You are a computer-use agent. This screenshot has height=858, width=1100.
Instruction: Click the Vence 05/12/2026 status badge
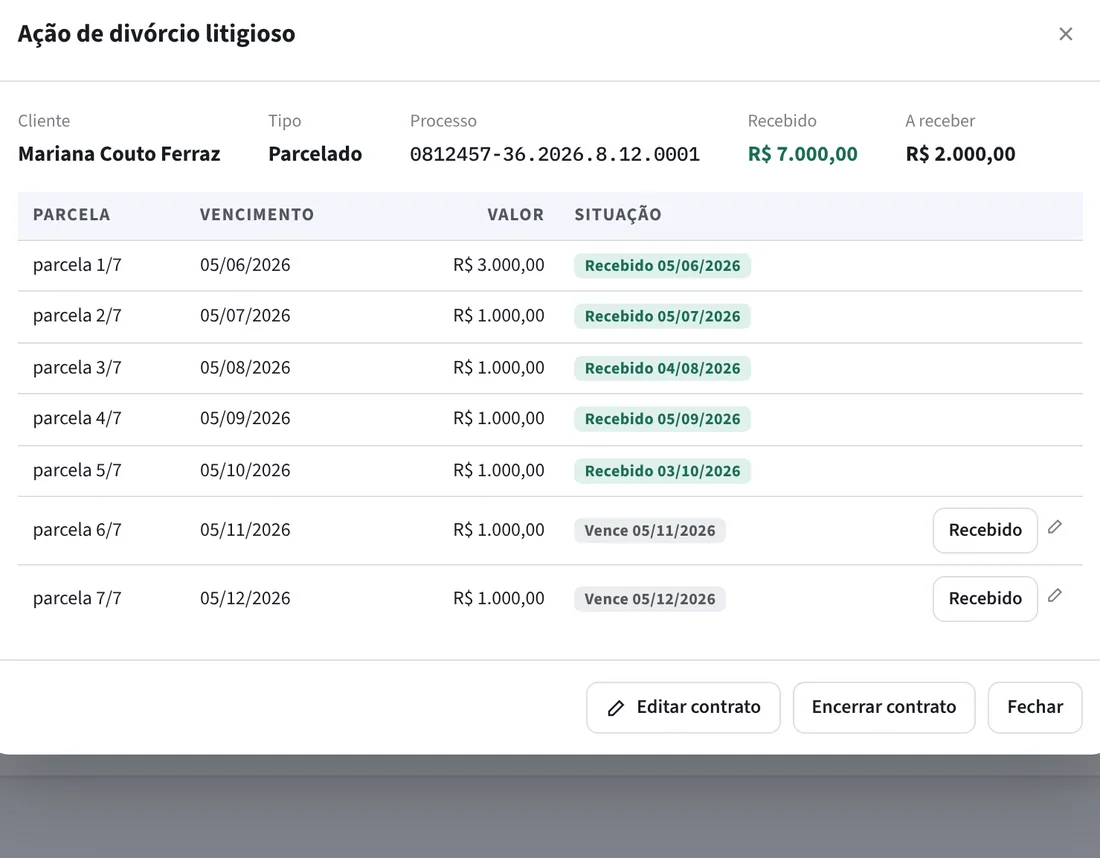tap(650, 599)
